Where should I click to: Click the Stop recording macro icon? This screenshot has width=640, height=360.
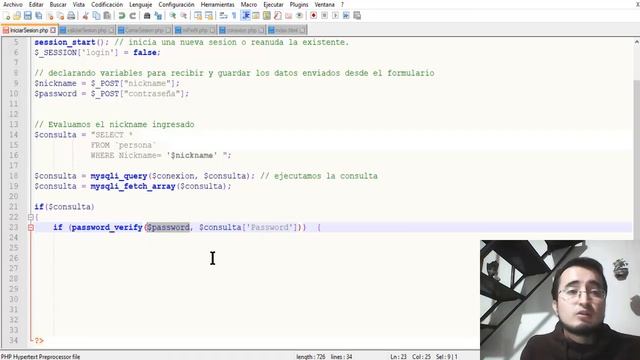point(324,16)
